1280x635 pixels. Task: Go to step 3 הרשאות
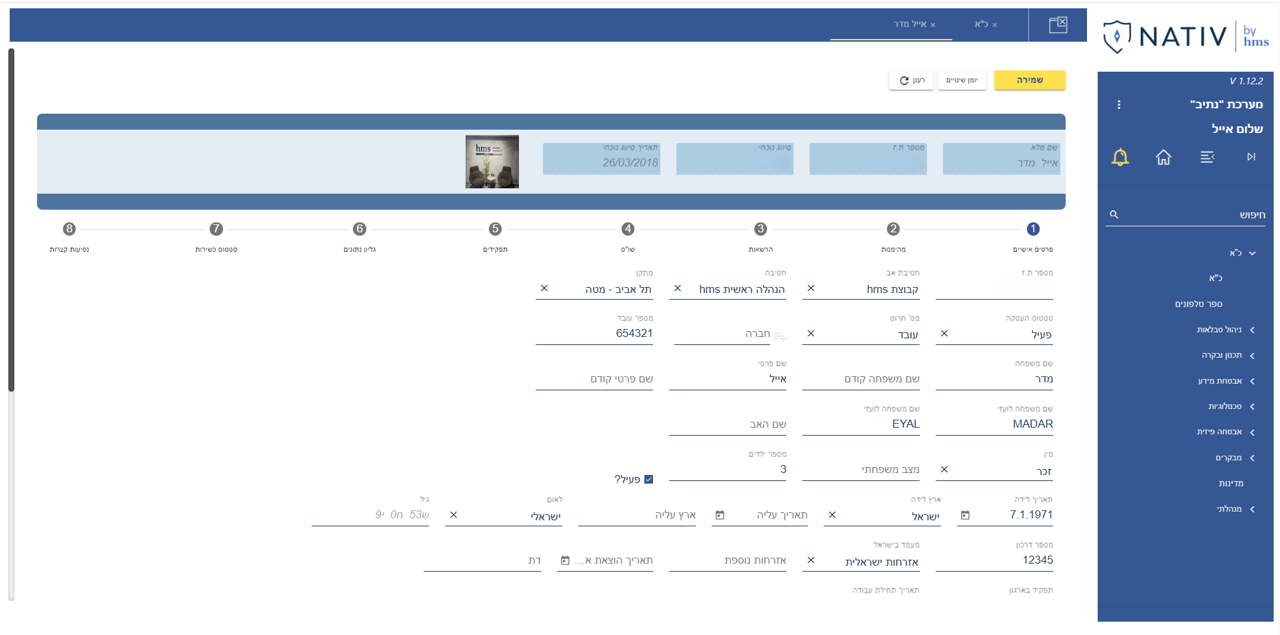coord(760,229)
